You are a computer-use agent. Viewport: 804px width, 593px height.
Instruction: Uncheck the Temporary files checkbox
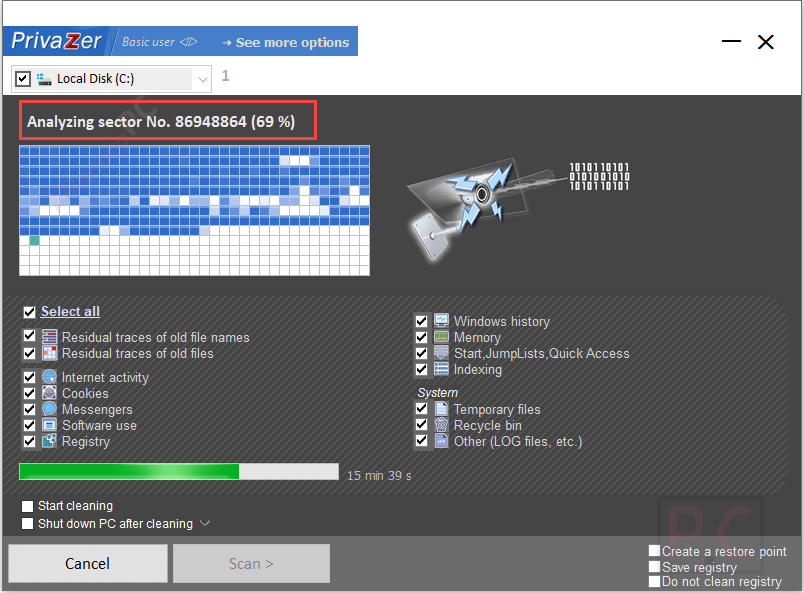tap(421, 409)
